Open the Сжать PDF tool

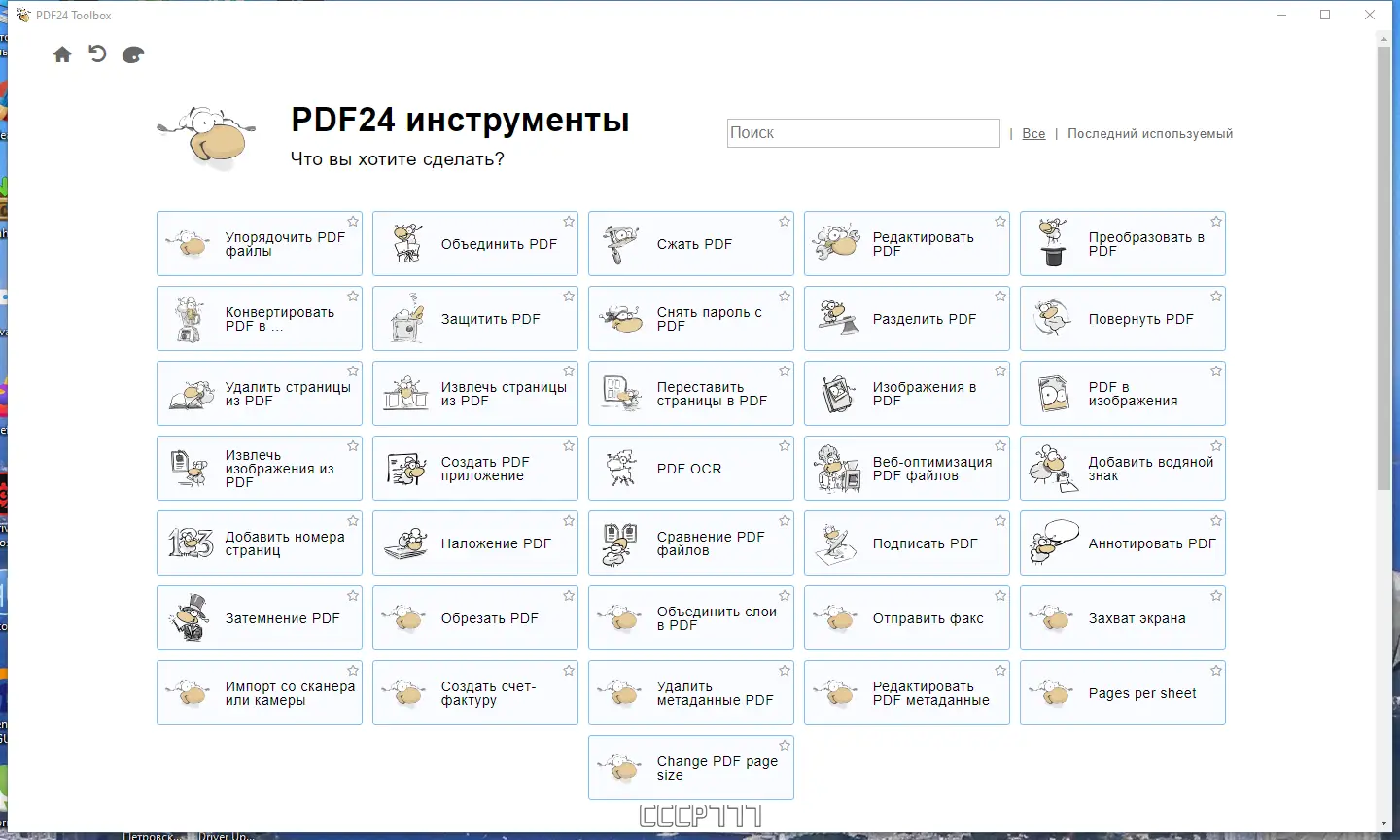(690, 243)
